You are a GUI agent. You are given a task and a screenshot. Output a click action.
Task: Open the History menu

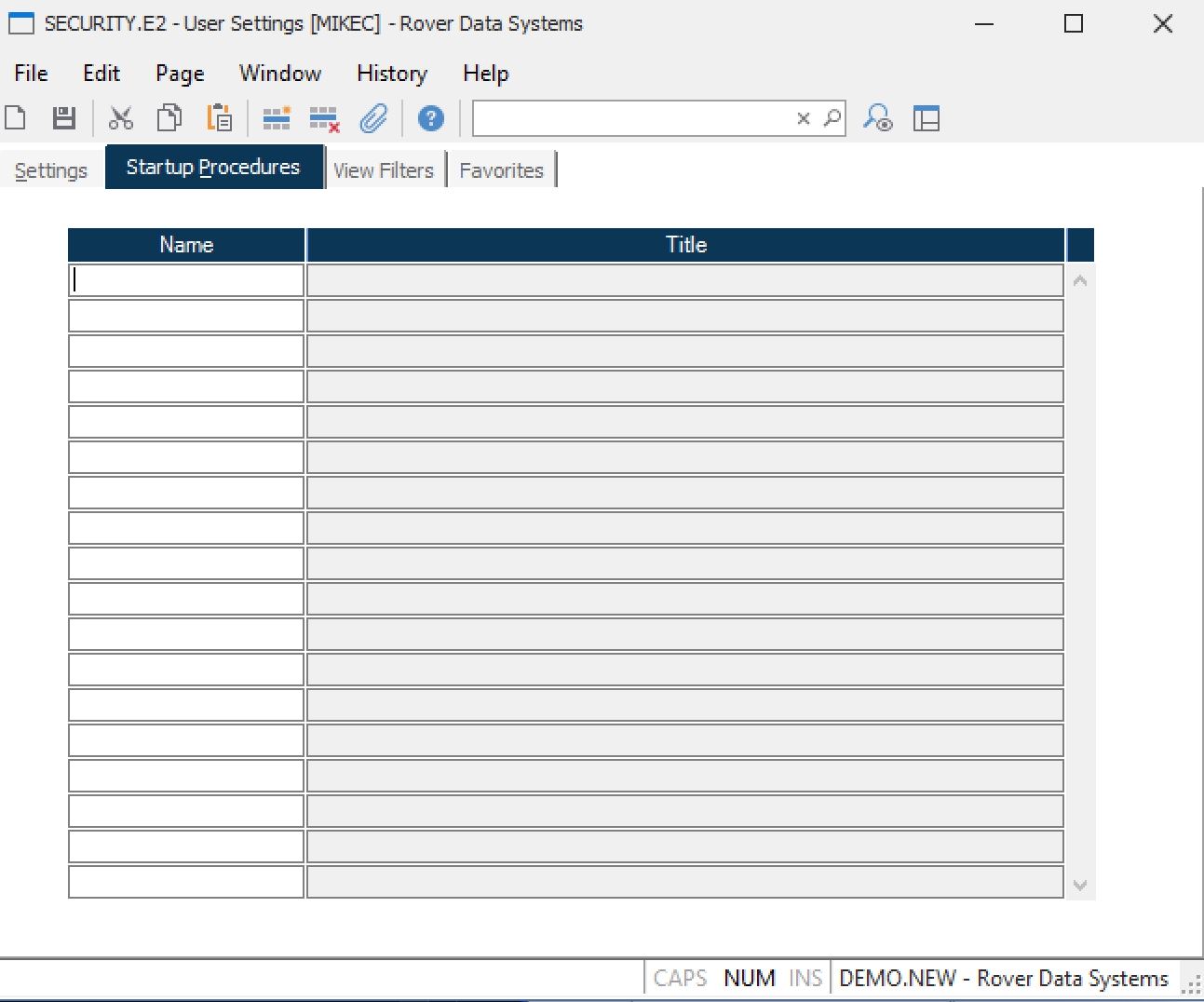(x=391, y=74)
